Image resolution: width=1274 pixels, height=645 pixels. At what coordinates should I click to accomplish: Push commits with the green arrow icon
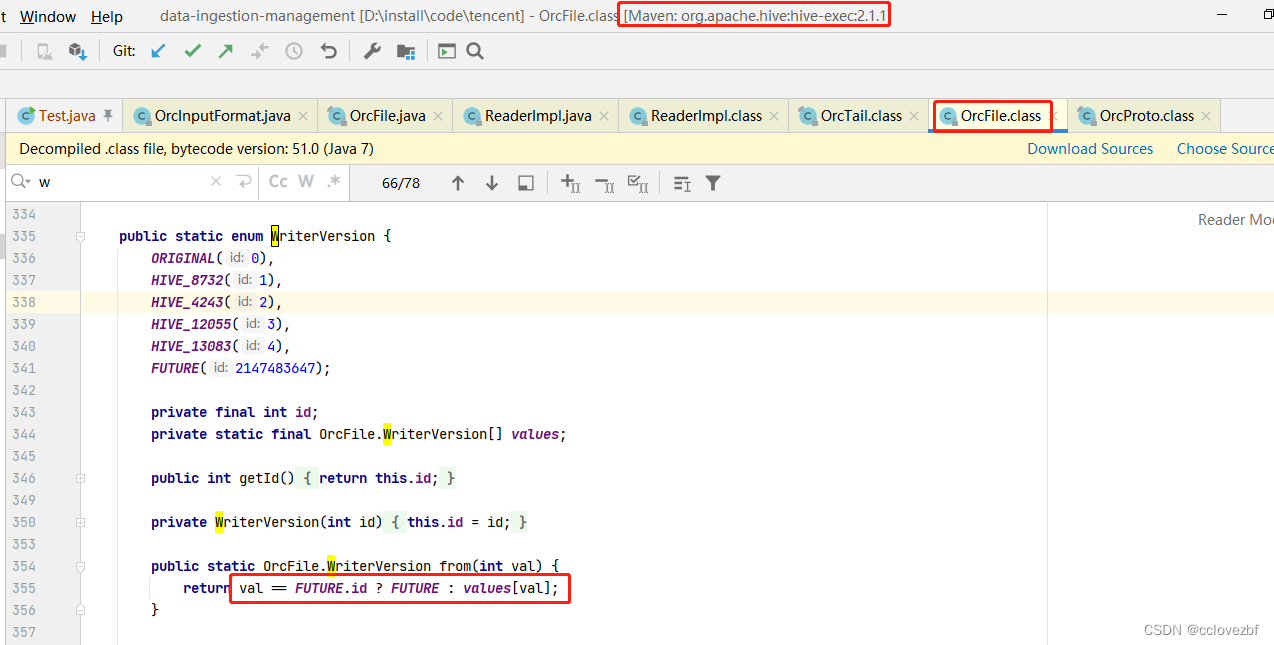227,50
